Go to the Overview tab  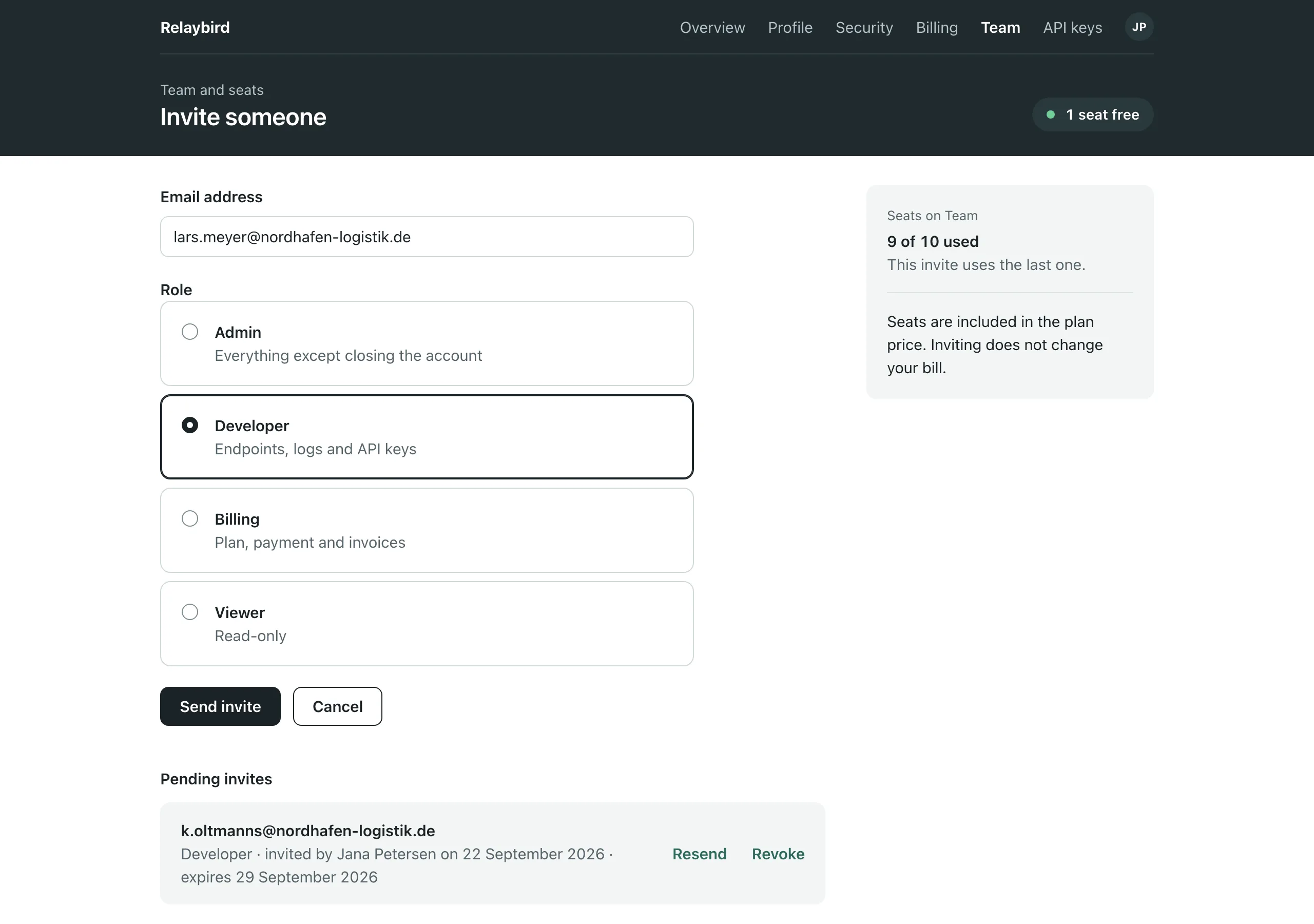(x=712, y=28)
